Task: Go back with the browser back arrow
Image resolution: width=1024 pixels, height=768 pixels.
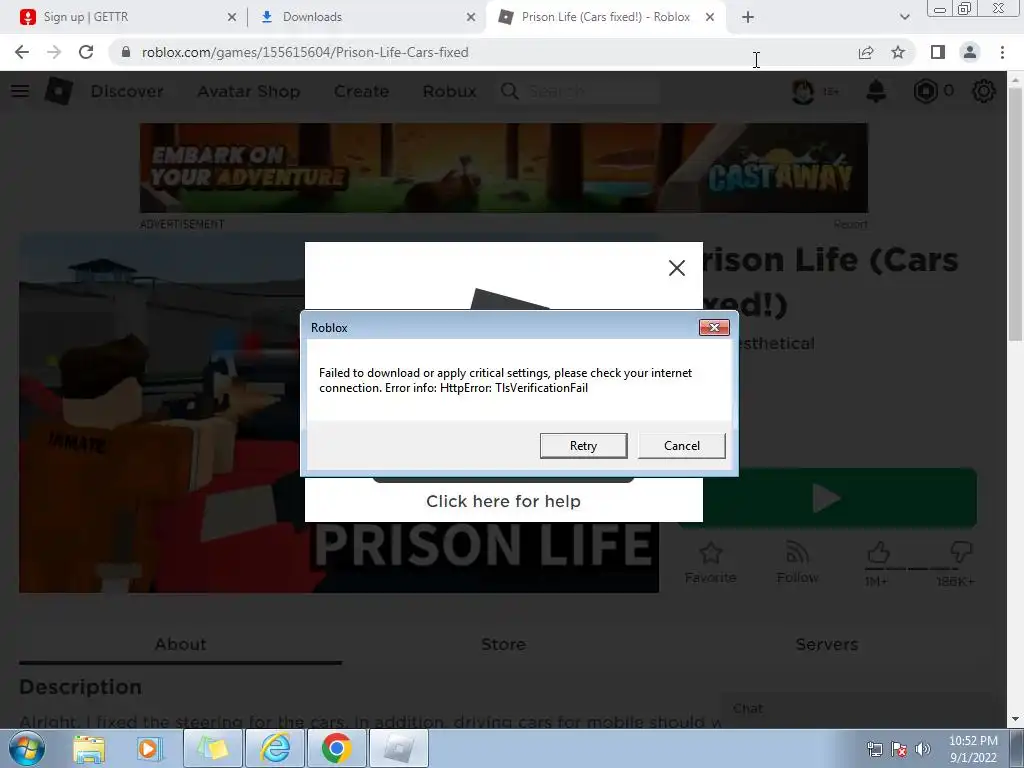Action: pyautogui.click(x=22, y=52)
